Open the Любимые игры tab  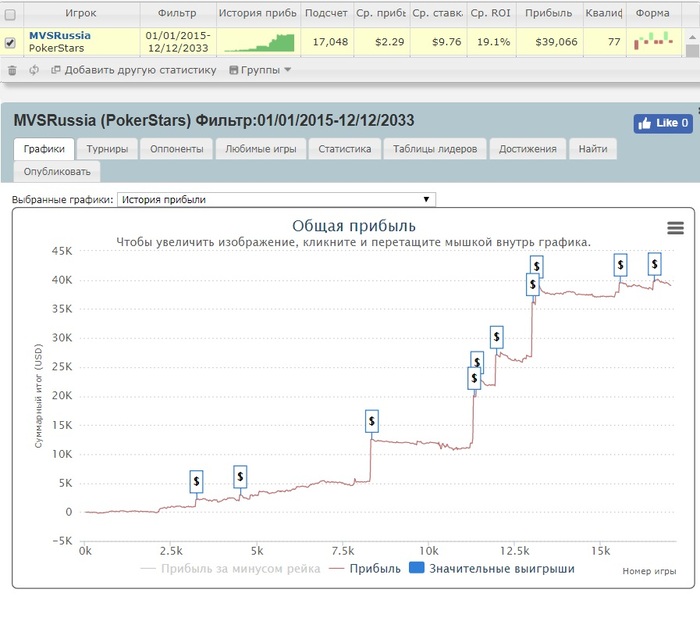(261, 149)
